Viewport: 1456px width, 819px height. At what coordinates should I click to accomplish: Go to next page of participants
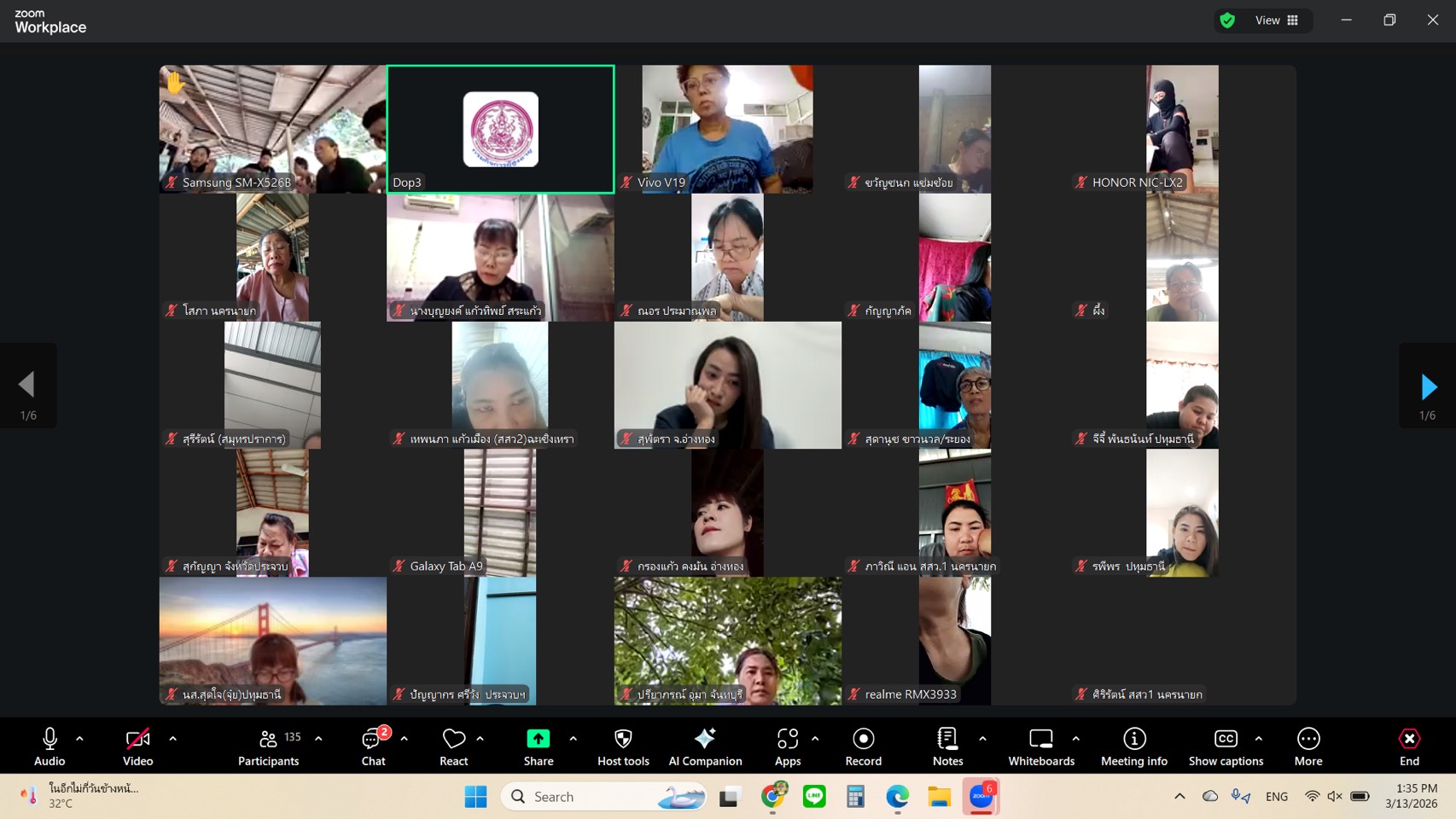1428,386
